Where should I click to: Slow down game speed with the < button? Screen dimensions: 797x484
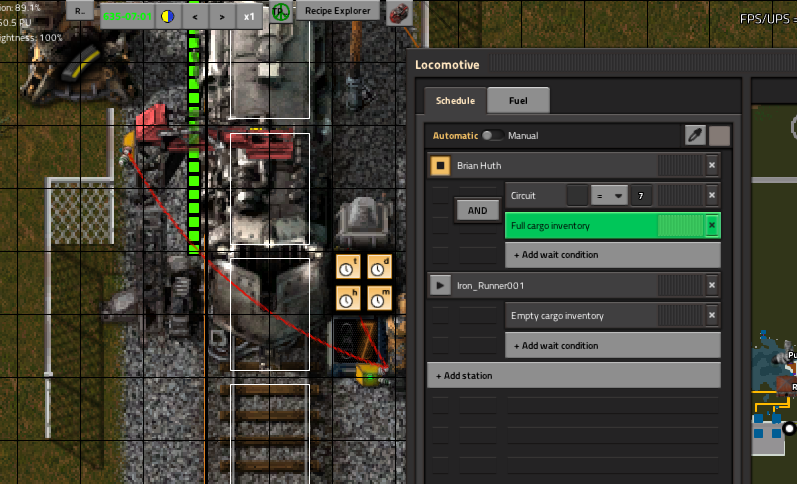[x=195, y=16]
